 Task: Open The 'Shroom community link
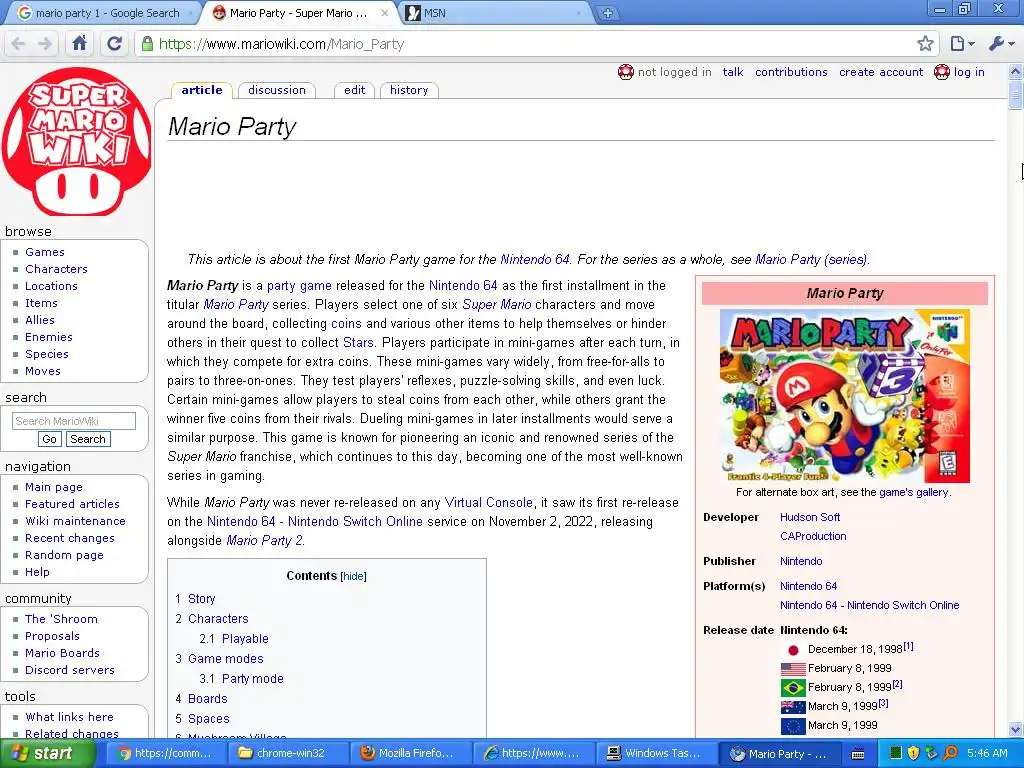[61, 619]
